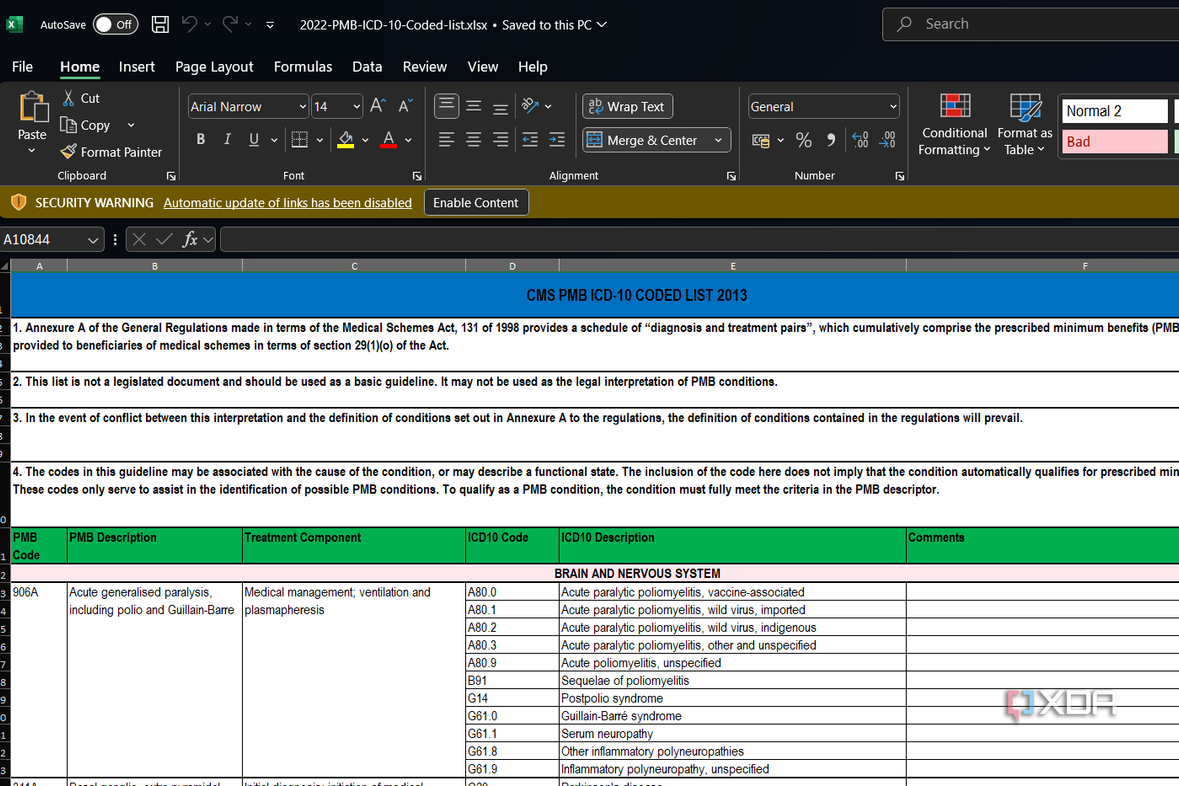
Task: Open the number format General dropdown
Action: pyautogui.click(x=893, y=107)
